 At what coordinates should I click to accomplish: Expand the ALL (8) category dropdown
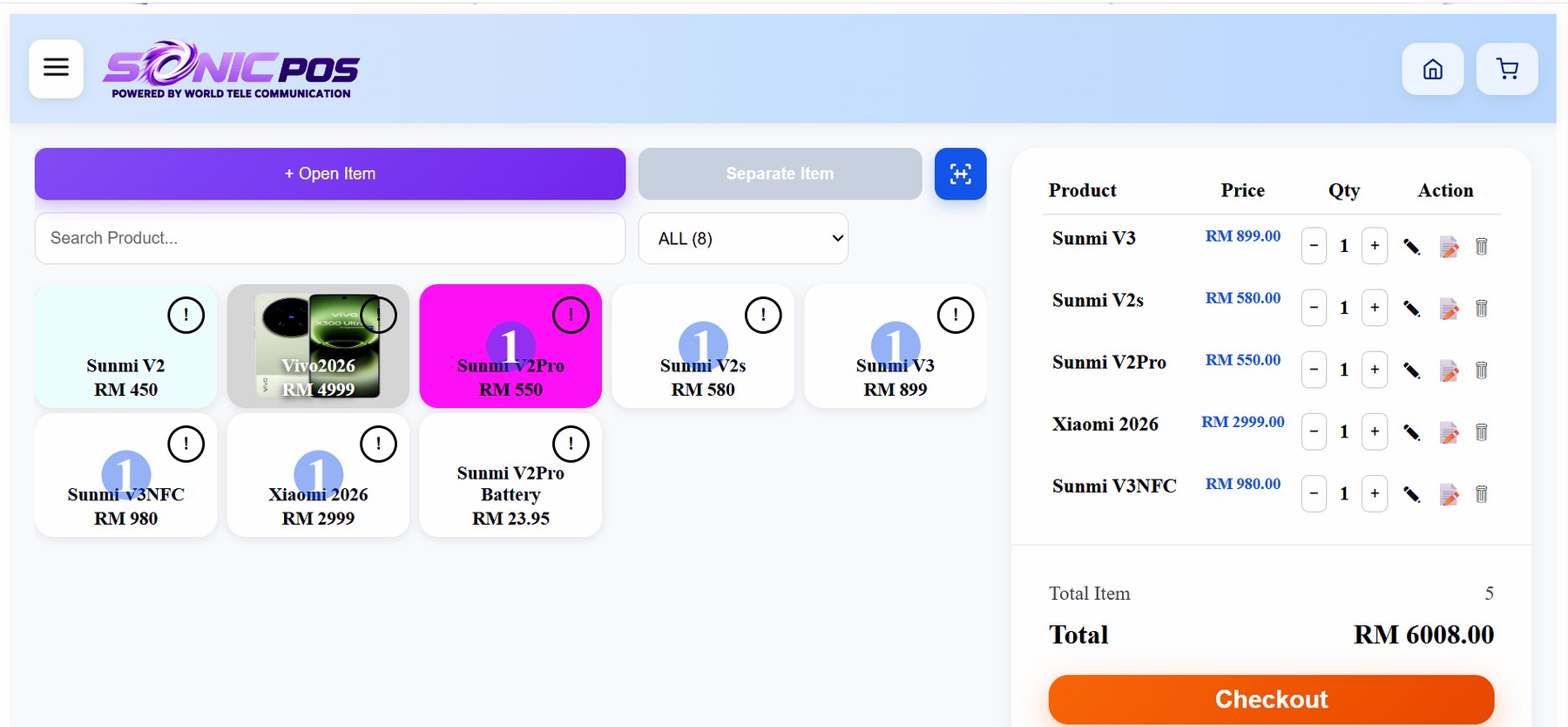coord(743,238)
